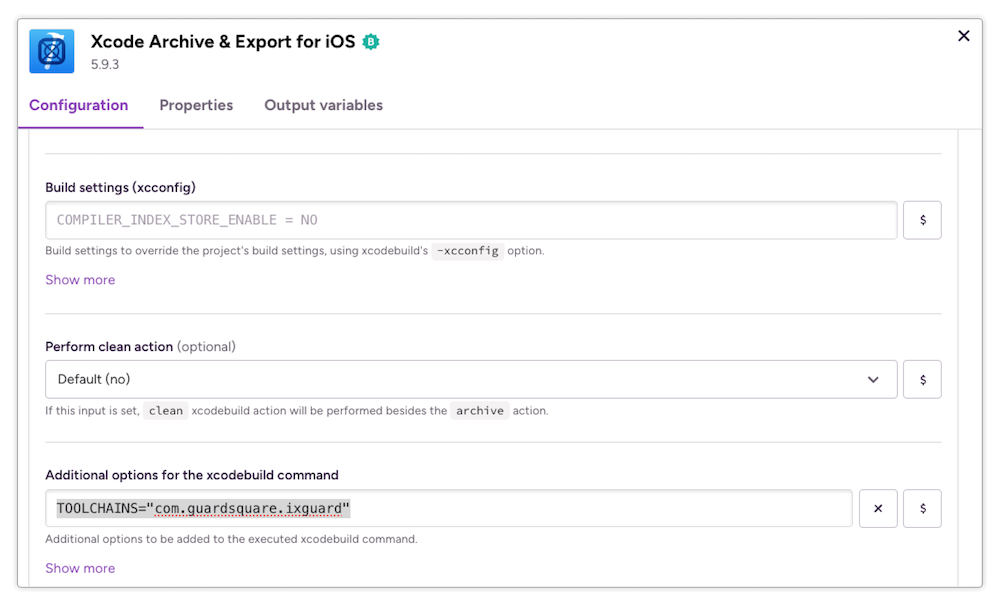Click the verified badge beside the step title
The image size is (1000, 606).
tap(370, 42)
